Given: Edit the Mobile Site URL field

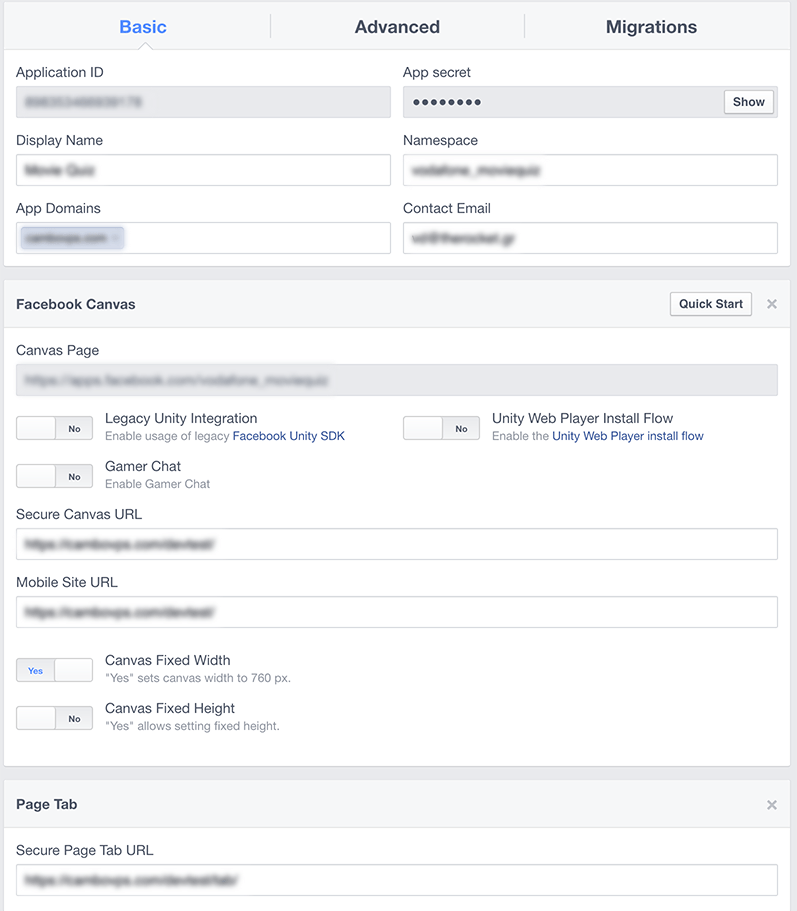Looking at the screenshot, I should [397, 612].
